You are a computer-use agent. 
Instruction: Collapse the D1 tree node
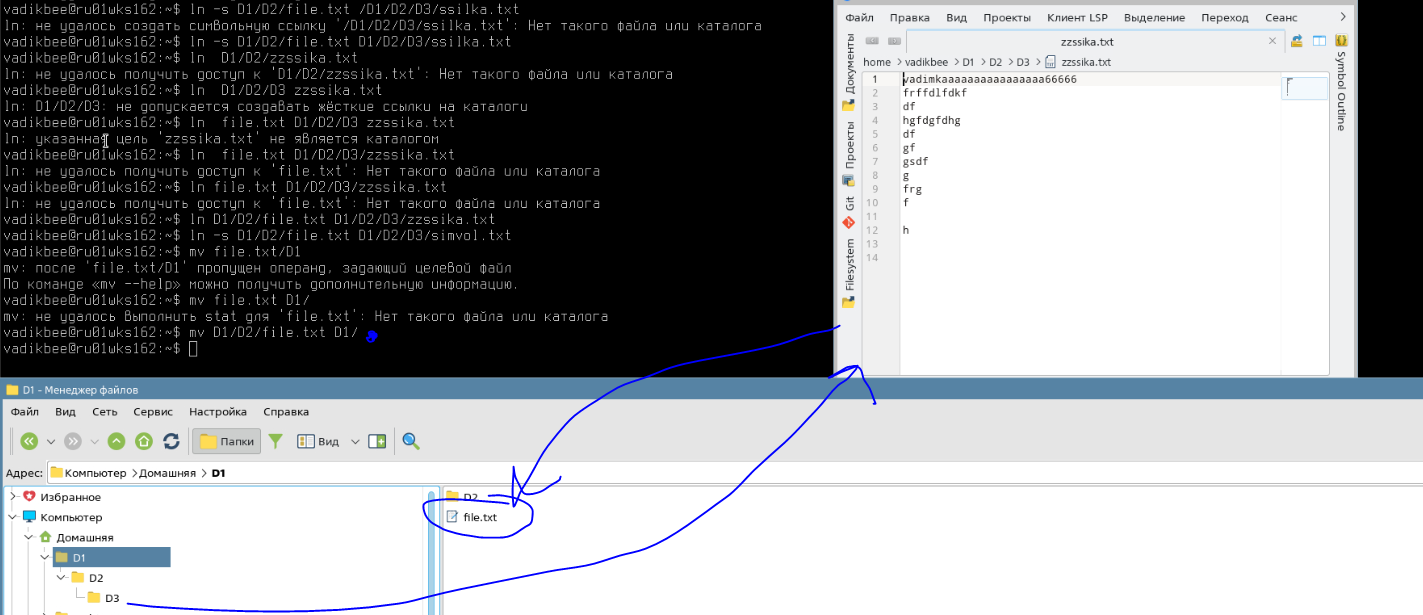[45, 557]
